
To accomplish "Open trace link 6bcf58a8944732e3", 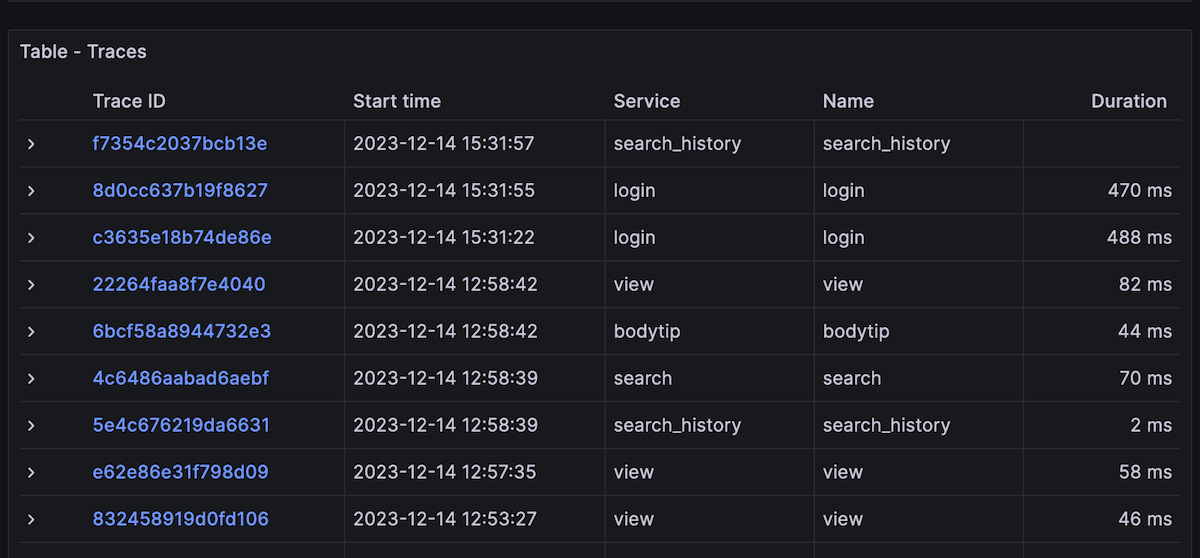I will click(x=181, y=332).
